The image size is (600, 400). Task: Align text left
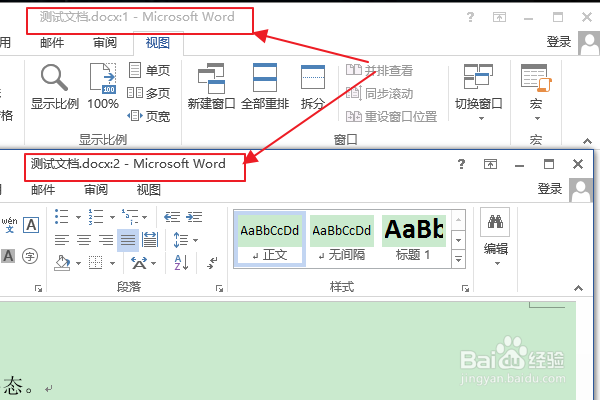coord(62,240)
